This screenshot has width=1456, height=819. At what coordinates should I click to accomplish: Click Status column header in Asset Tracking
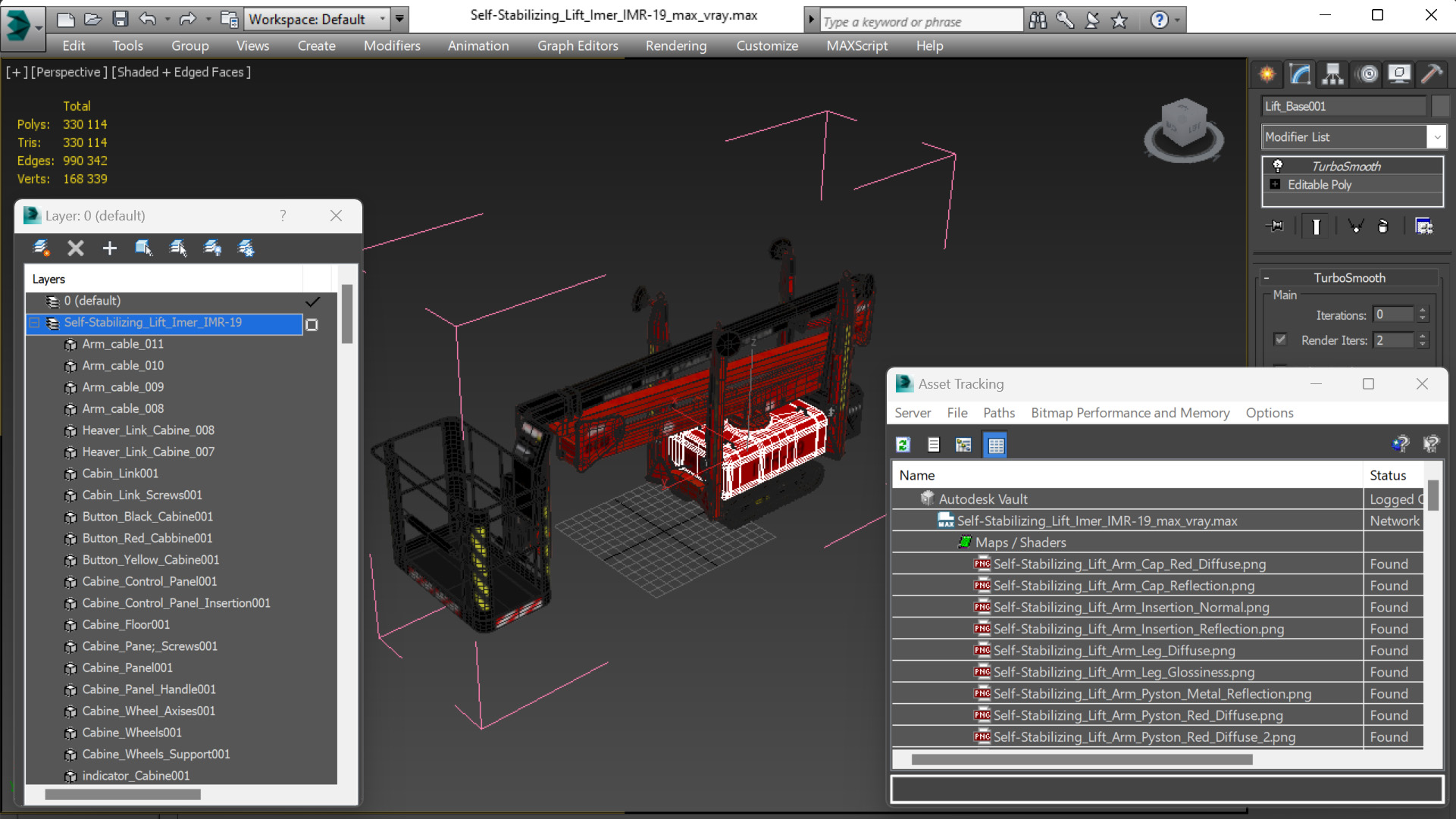1394,475
